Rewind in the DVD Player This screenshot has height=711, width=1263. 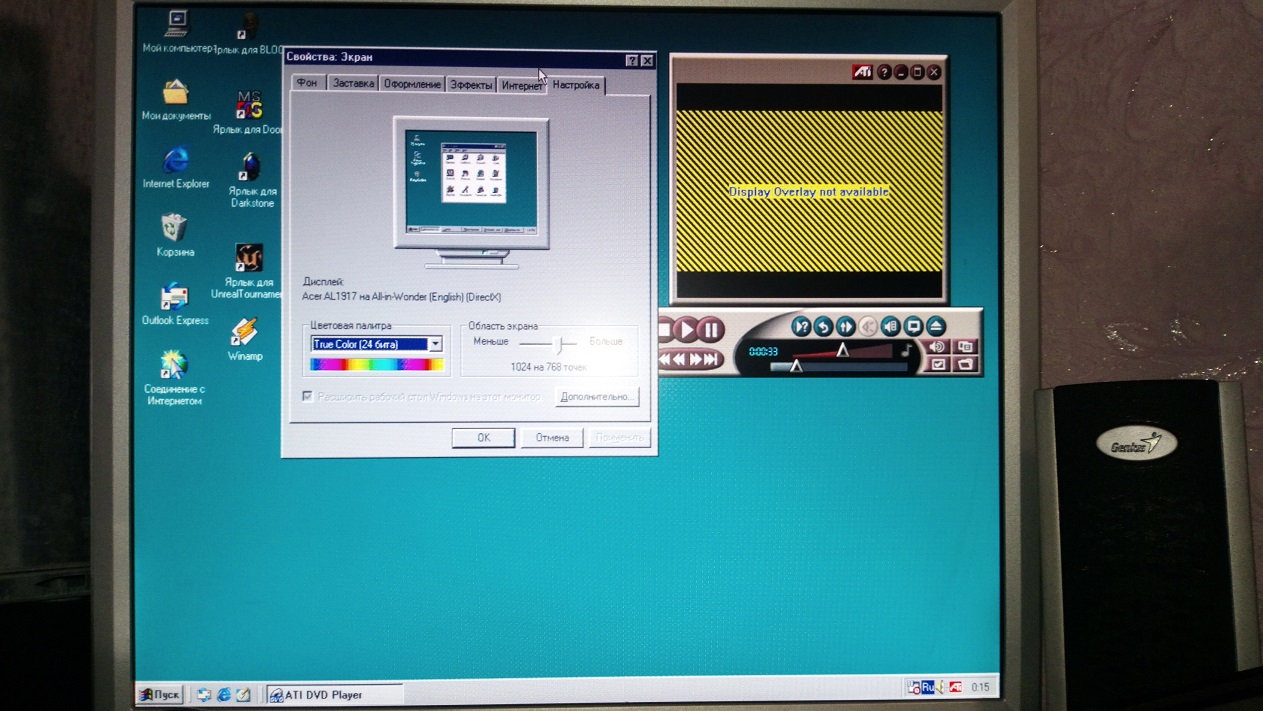coord(679,359)
